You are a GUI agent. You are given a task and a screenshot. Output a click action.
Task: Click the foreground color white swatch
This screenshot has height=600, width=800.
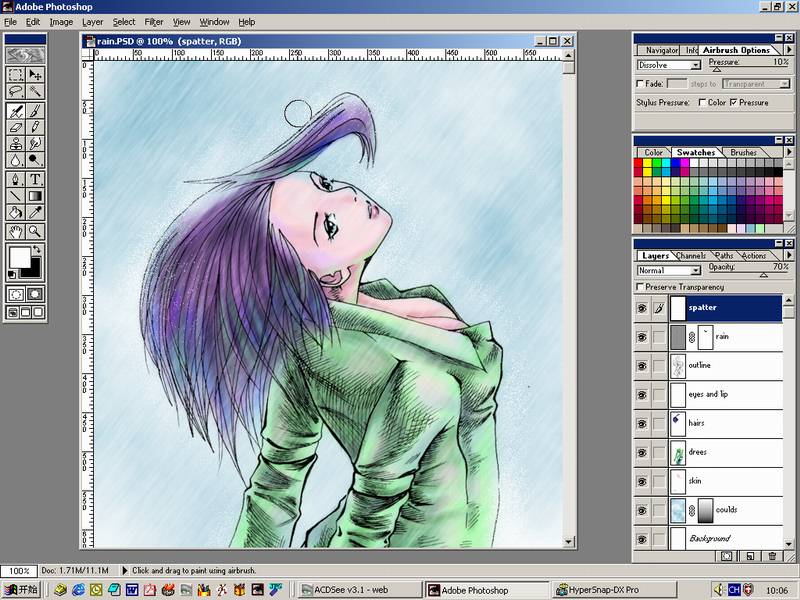(x=19, y=256)
